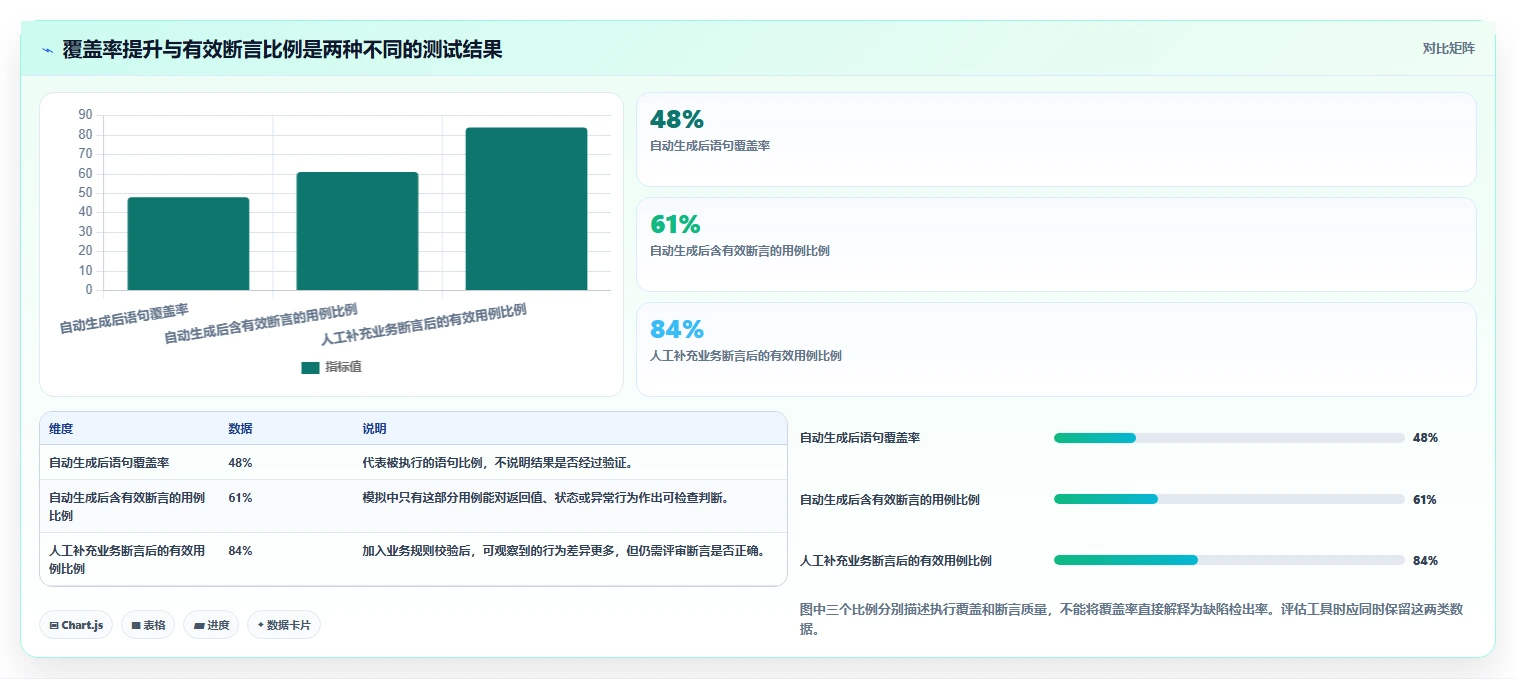1516x679 pixels.
Task: Click the y-axis tick labeled 90
Action: pos(85,115)
